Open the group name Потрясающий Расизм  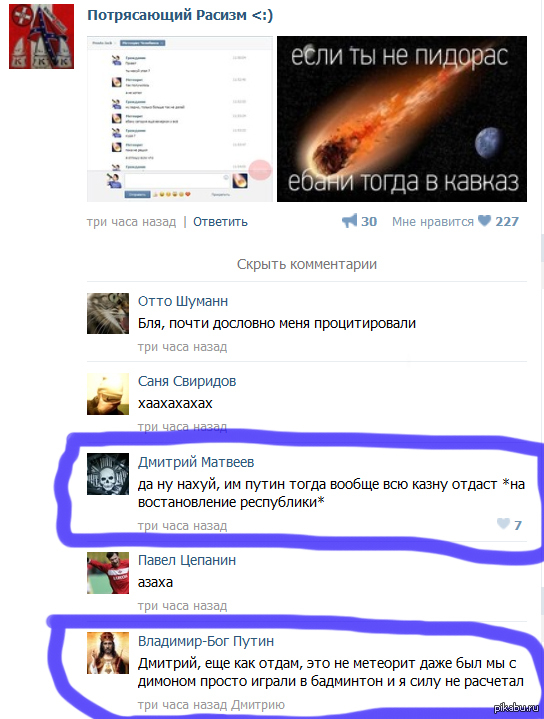[x=180, y=15]
